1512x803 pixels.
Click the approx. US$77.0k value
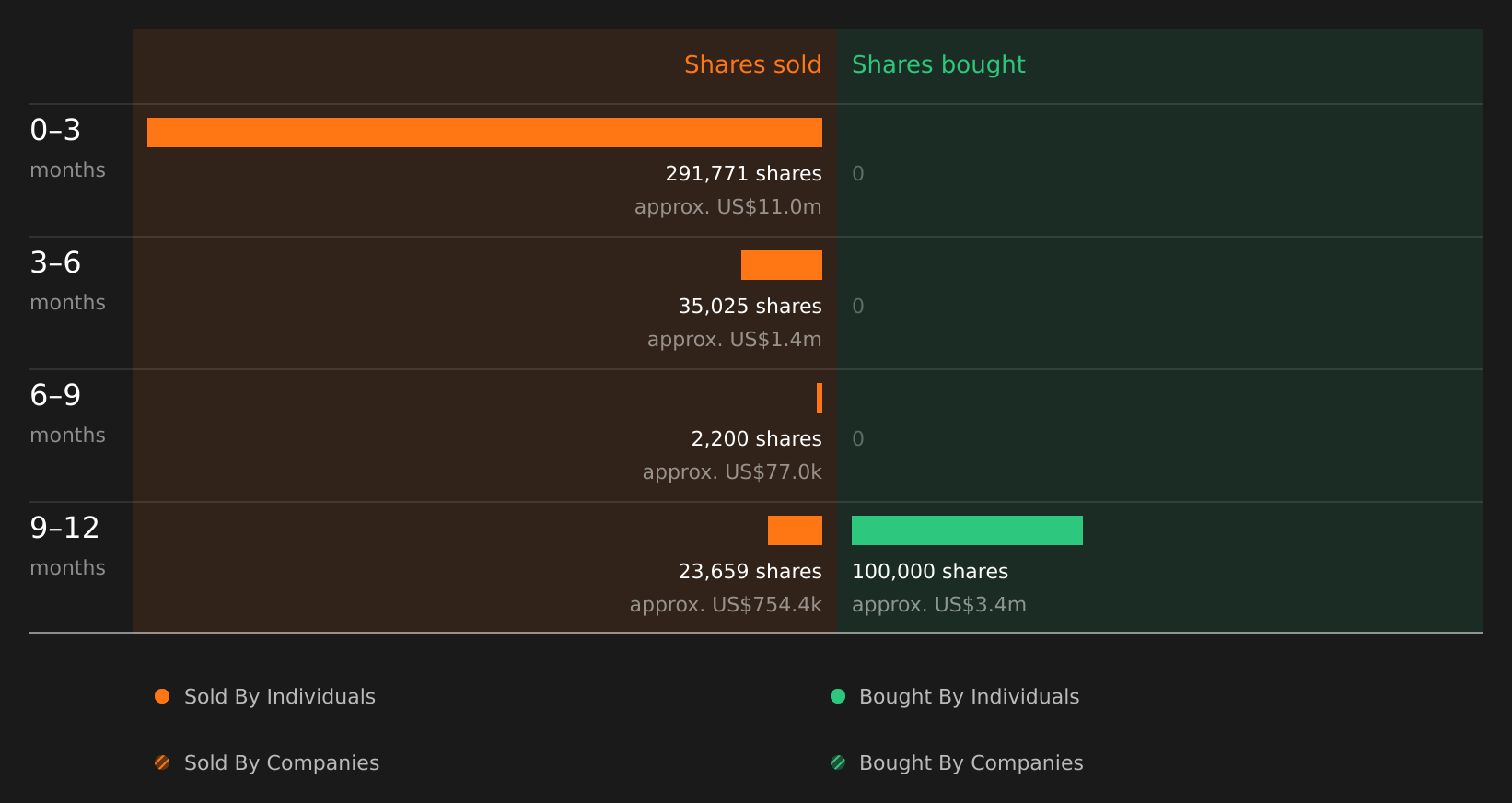(732, 472)
